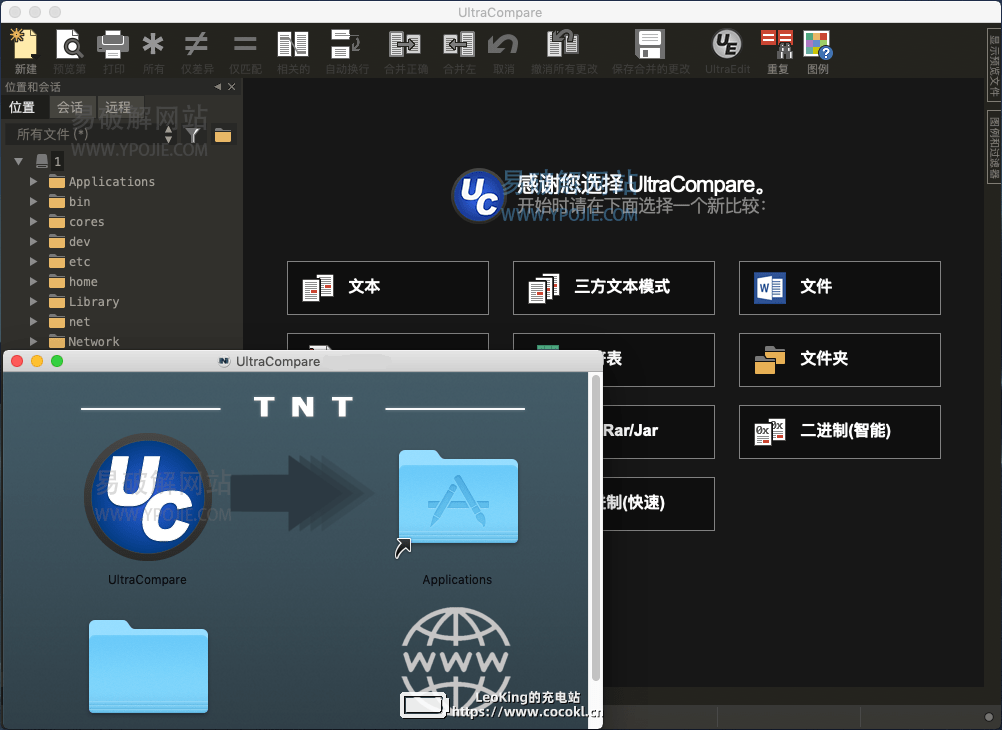Screen dimensions: 1002x730
Task: Expand the home folder node
Action: (33, 281)
